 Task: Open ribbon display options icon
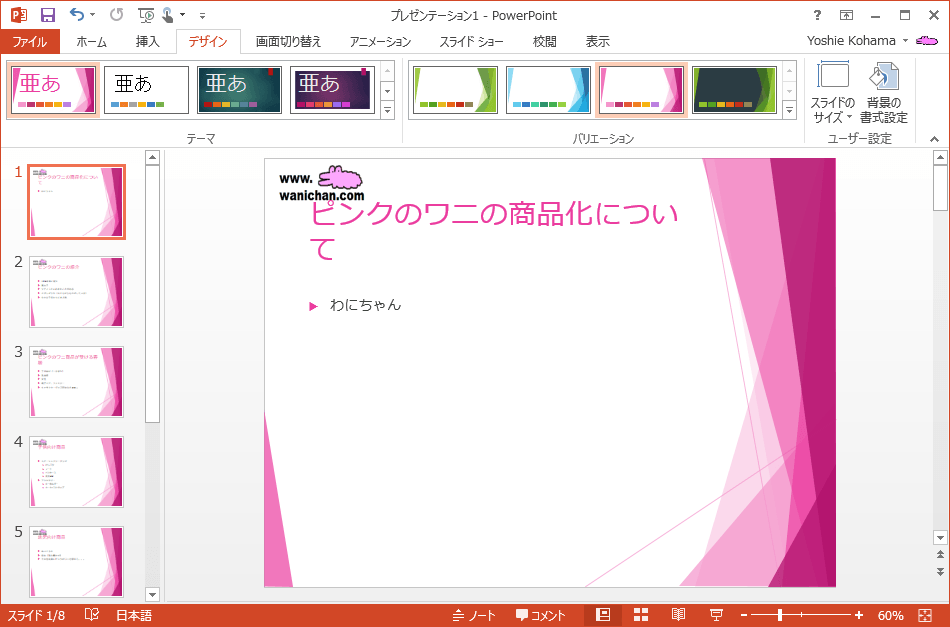click(846, 15)
